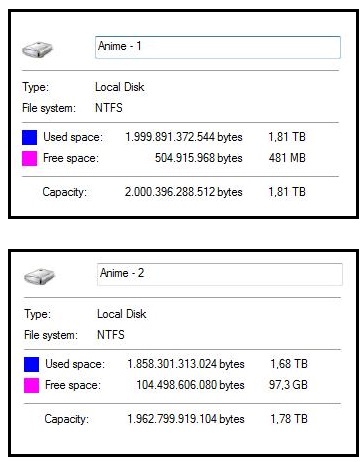Screen dimensions: 362x462
Task: Select the blue Used space swatch for Anime - 1
Action: 29,137
